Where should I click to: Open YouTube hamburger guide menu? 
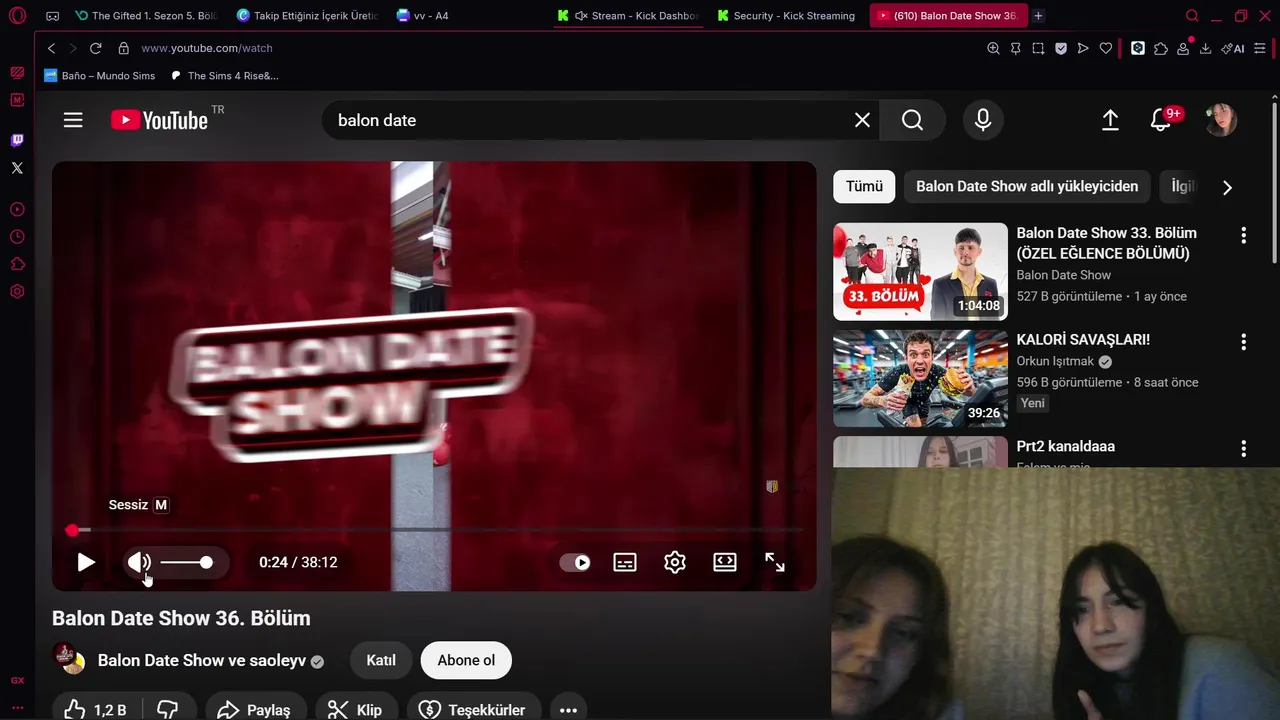[x=73, y=120]
